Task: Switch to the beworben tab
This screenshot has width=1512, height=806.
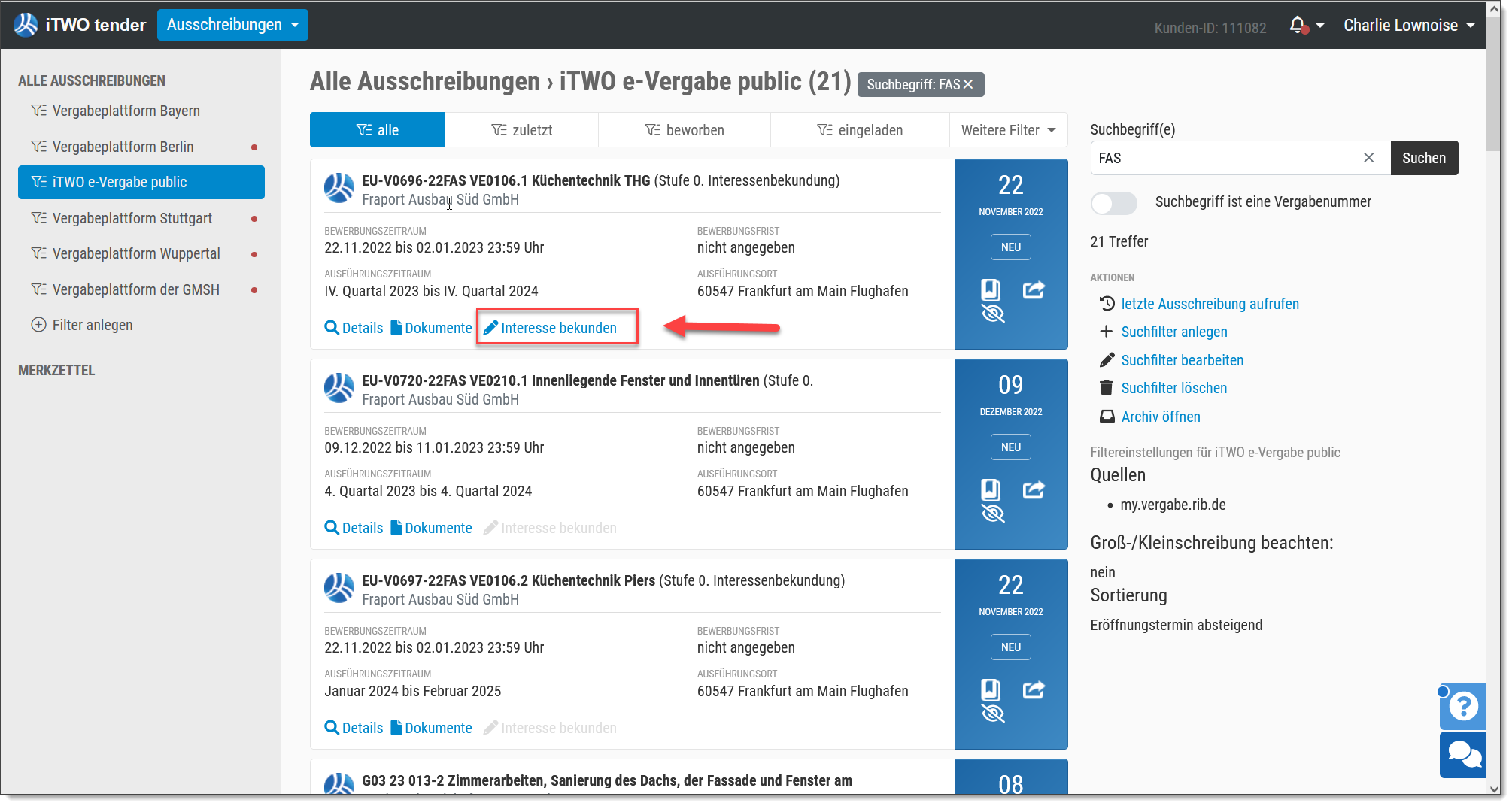Action: pos(685,130)
